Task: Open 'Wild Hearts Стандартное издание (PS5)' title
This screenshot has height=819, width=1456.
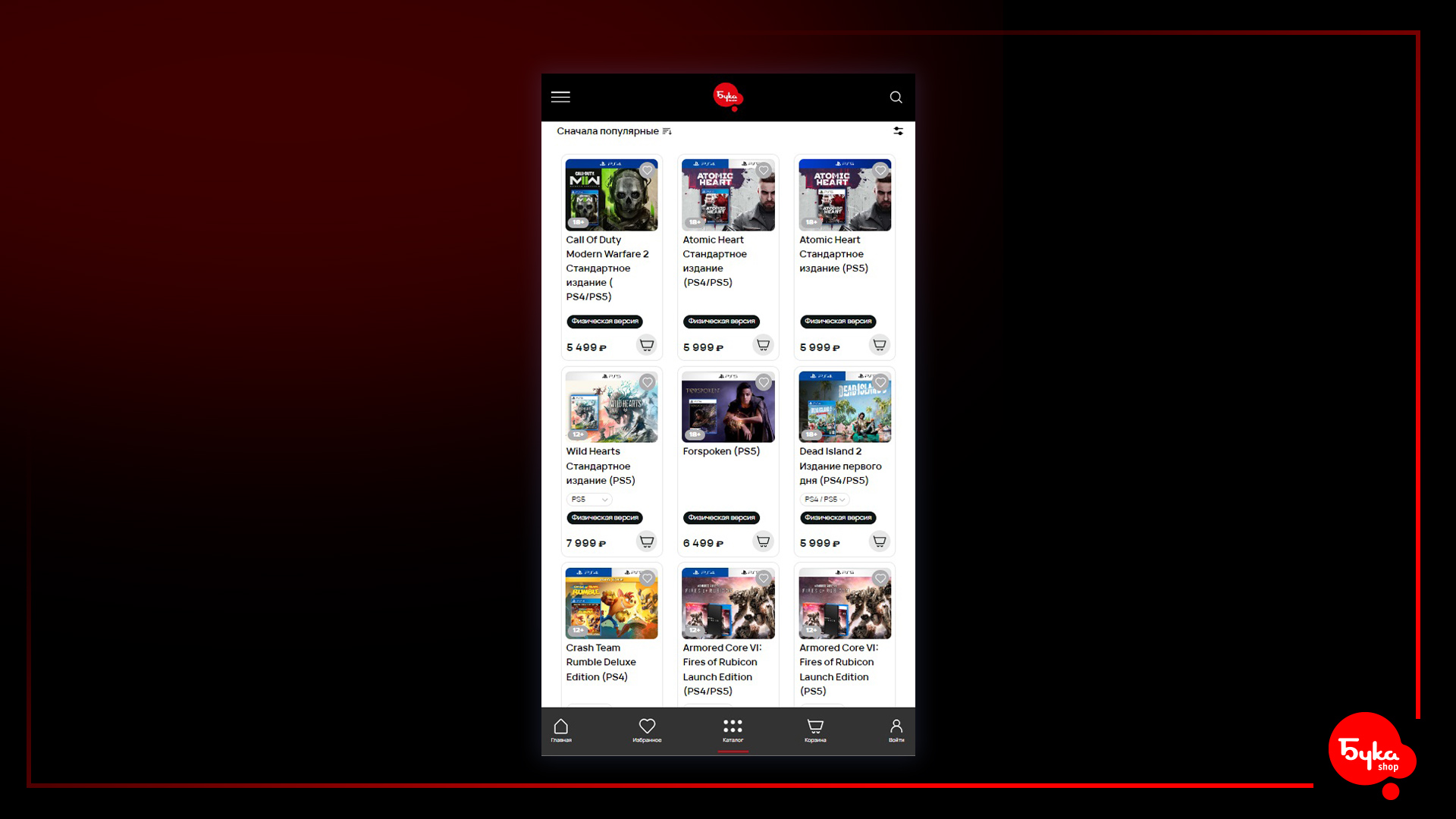Action: pos(601,466)
